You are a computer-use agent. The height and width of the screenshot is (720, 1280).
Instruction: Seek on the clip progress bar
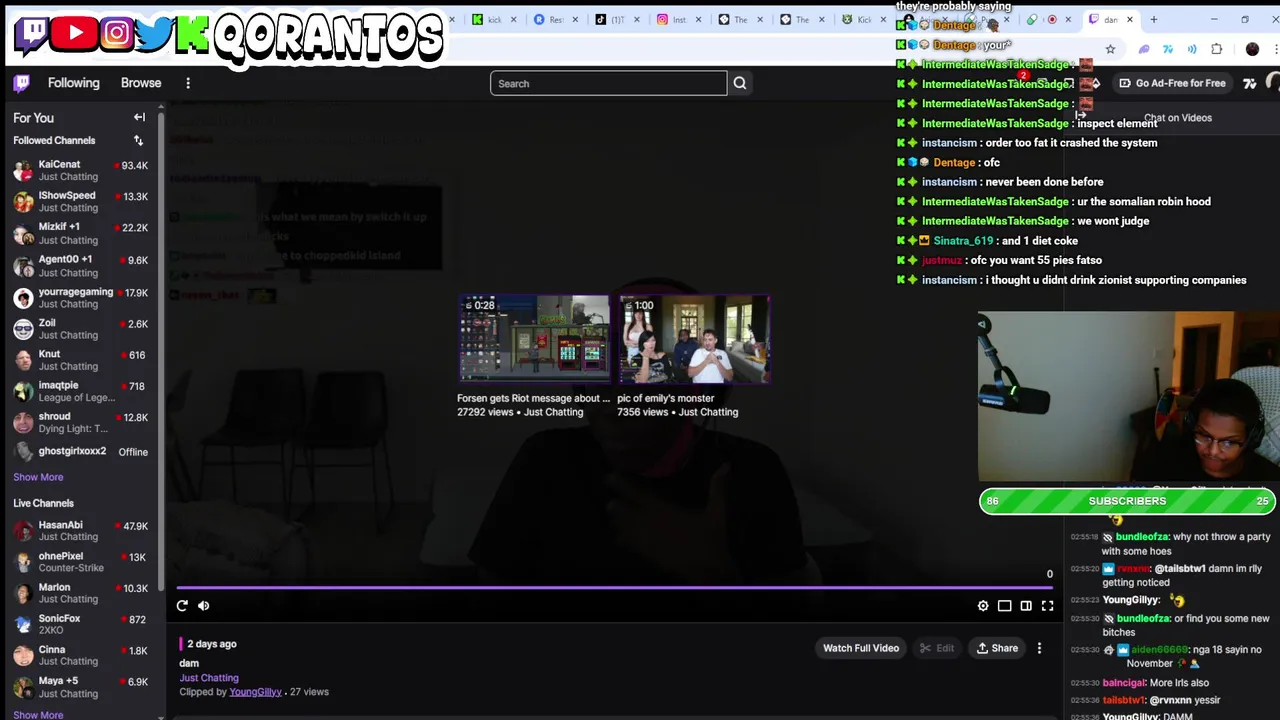[613, 587]
